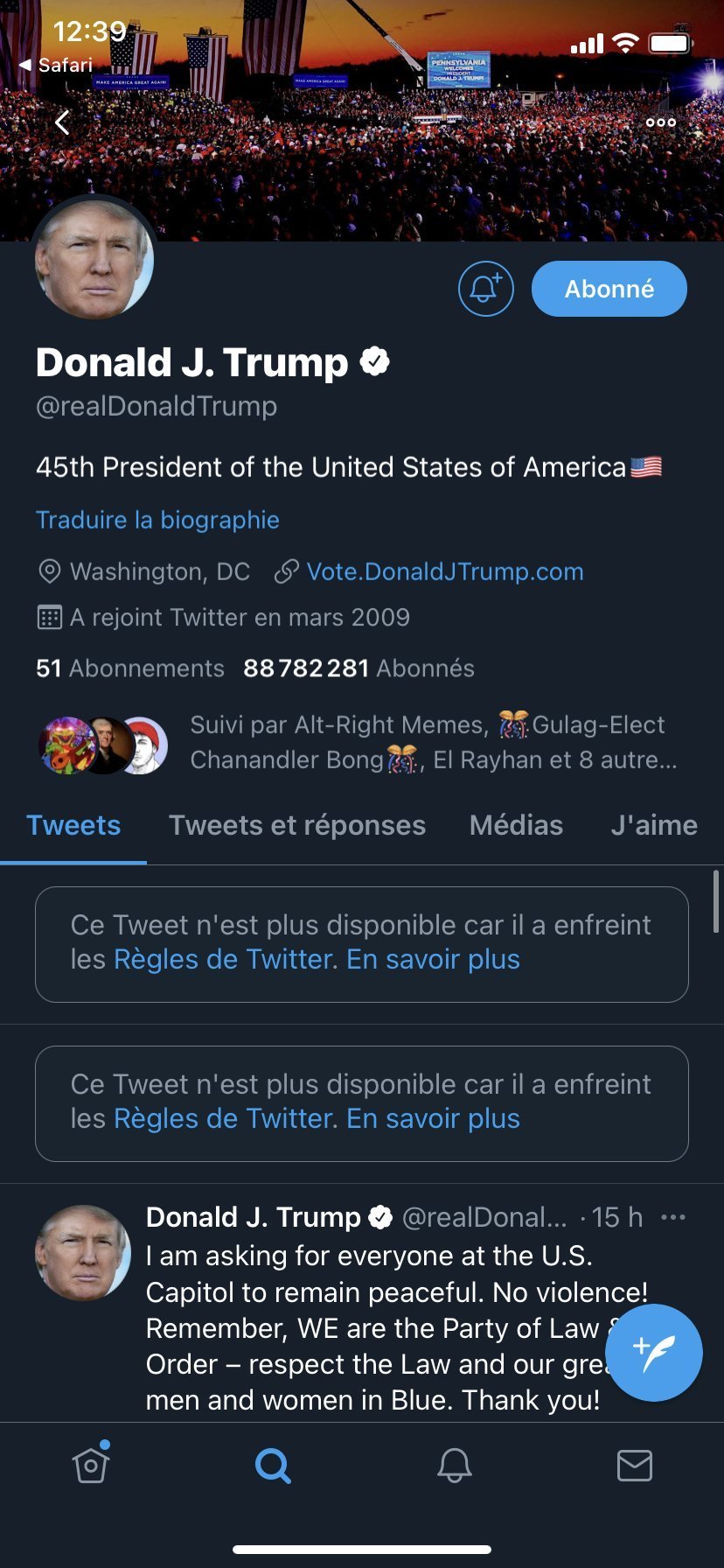The height and width of the screenshot is (1568, 724).
Task: Open the Vote.DonaldJTrump.com website link
Action: coord(444,571)
